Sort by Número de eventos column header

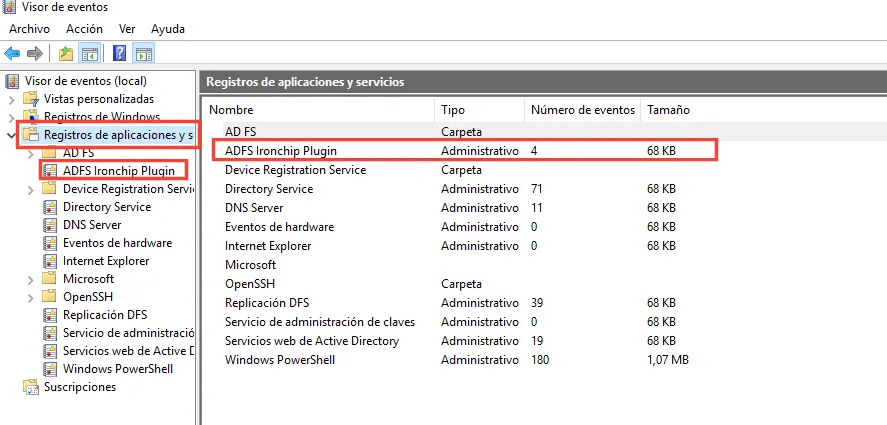point(583,110)
